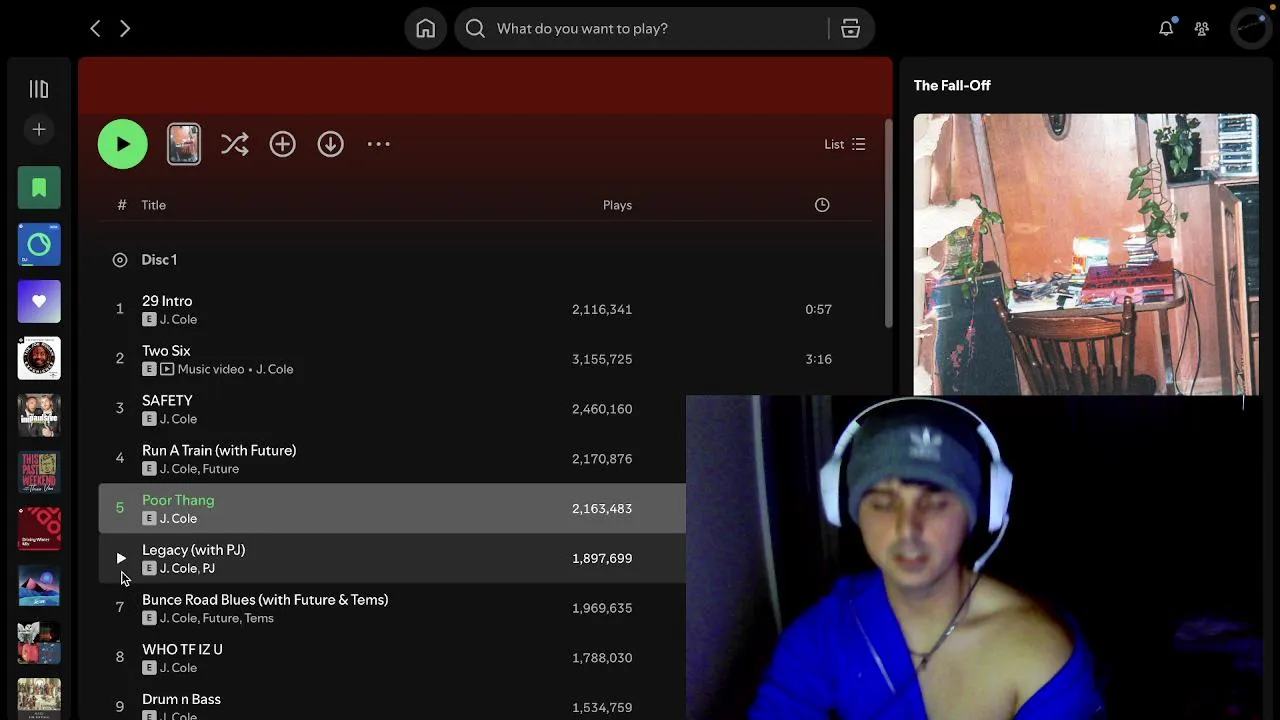Click play count 3,155,725
Screen dimensions: 1280x720
click(x=602, y=359)
